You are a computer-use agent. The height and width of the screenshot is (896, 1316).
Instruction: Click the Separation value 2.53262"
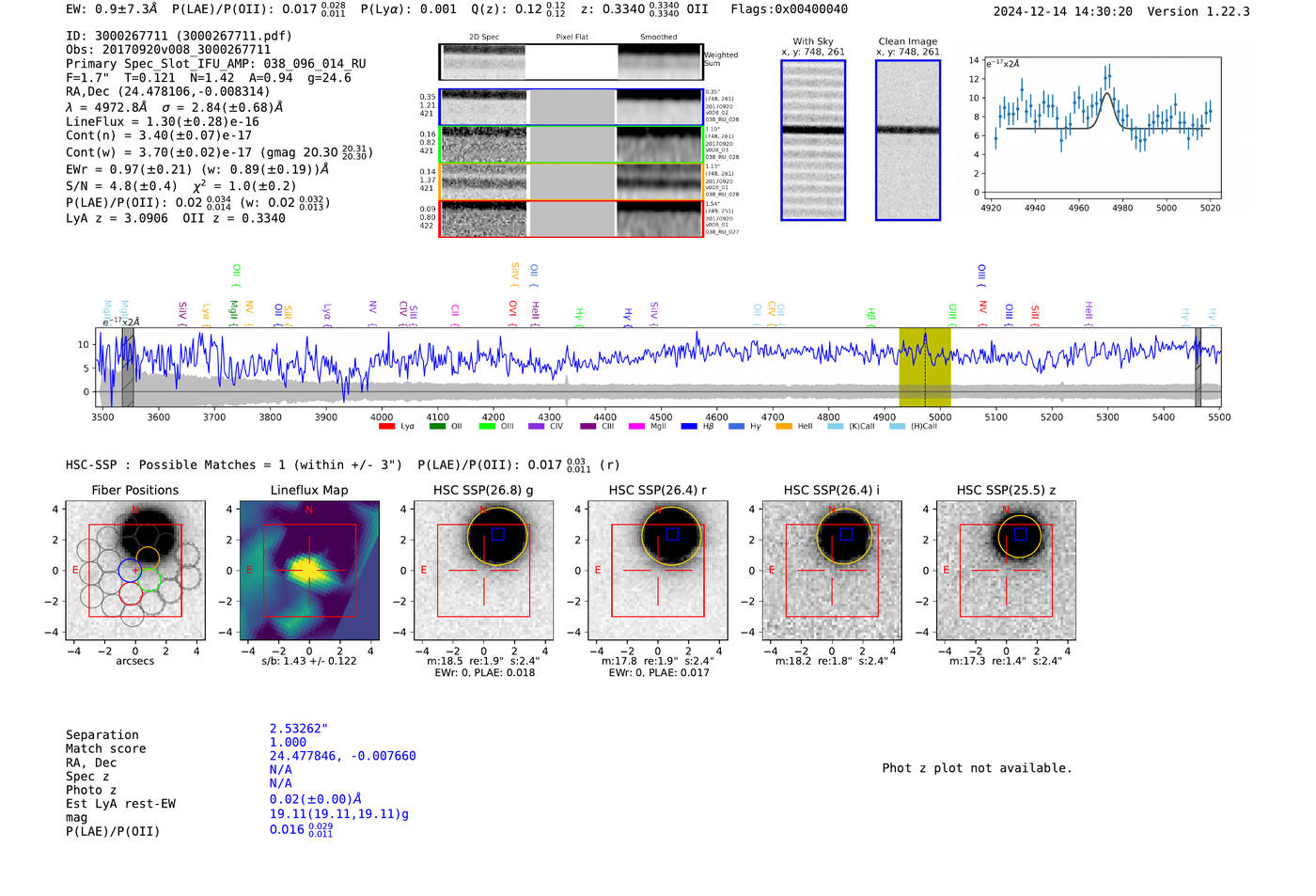(x=299, y=729)
